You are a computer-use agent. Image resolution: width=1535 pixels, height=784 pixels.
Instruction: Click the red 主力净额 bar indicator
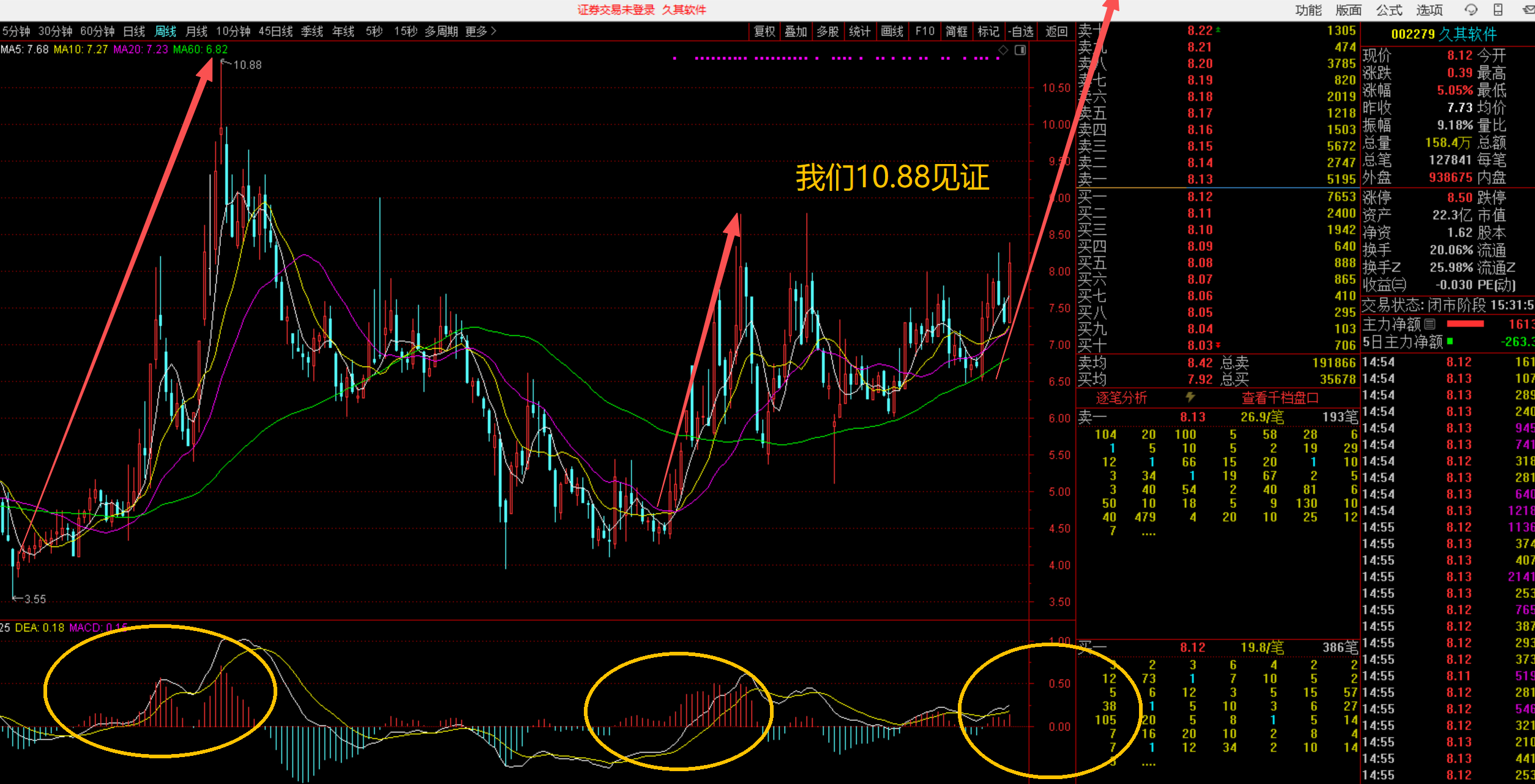[x=1465, y=324]
